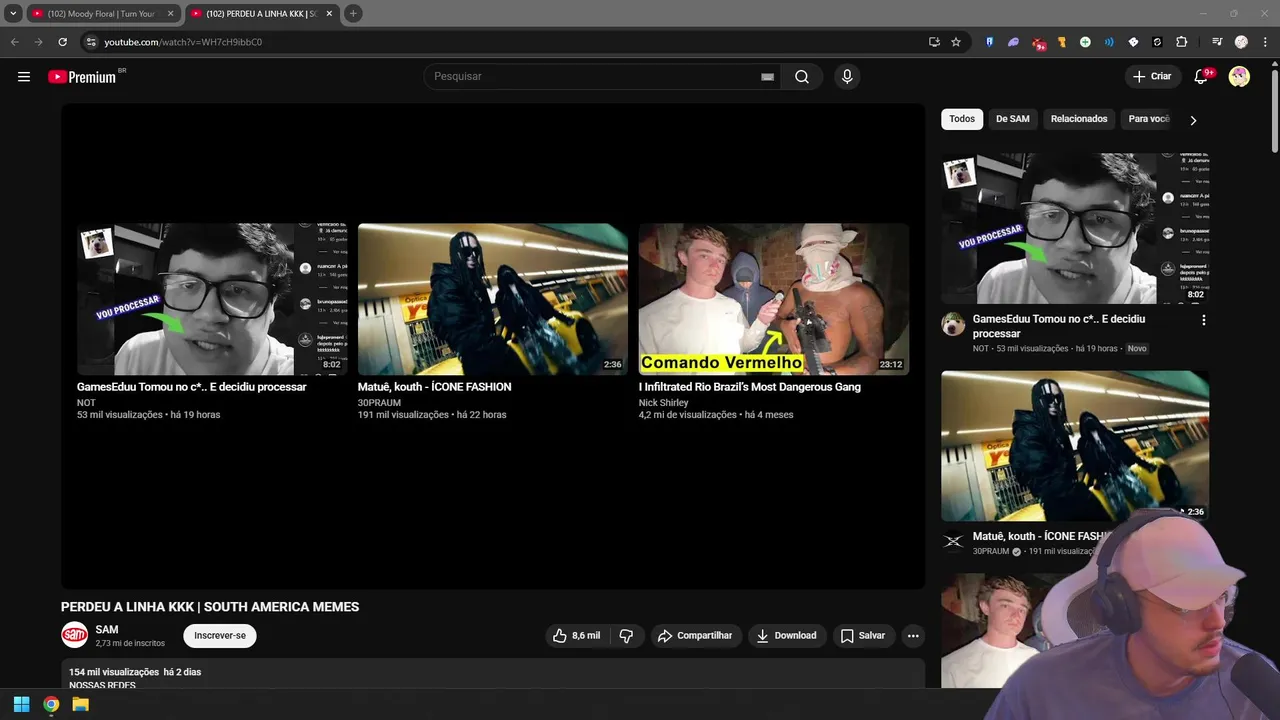Open Chrome media controls icon
This screenshot has height=720, width=1280.
coord(1217,42)
